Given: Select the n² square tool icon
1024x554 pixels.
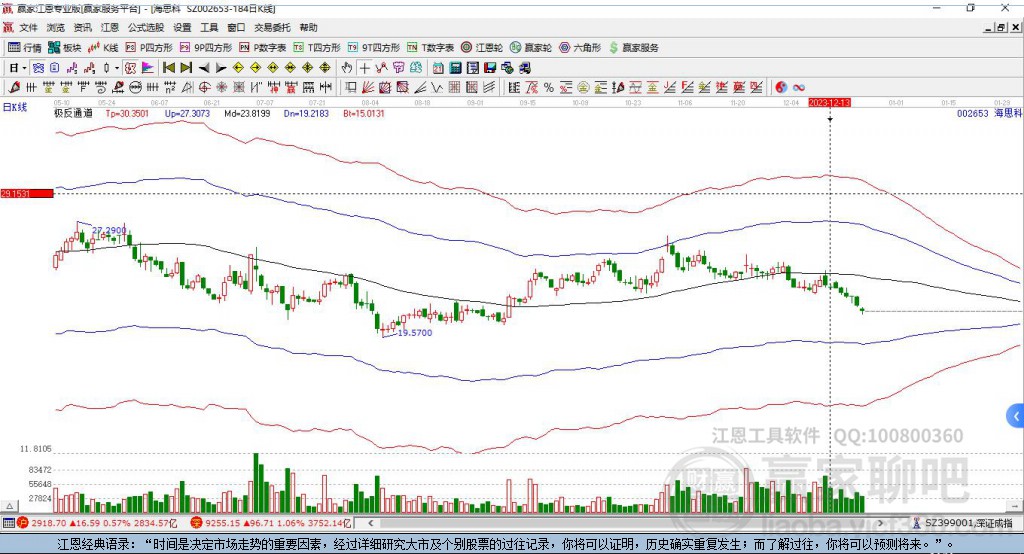Looking at the screenshot, I should pos(170,88).
